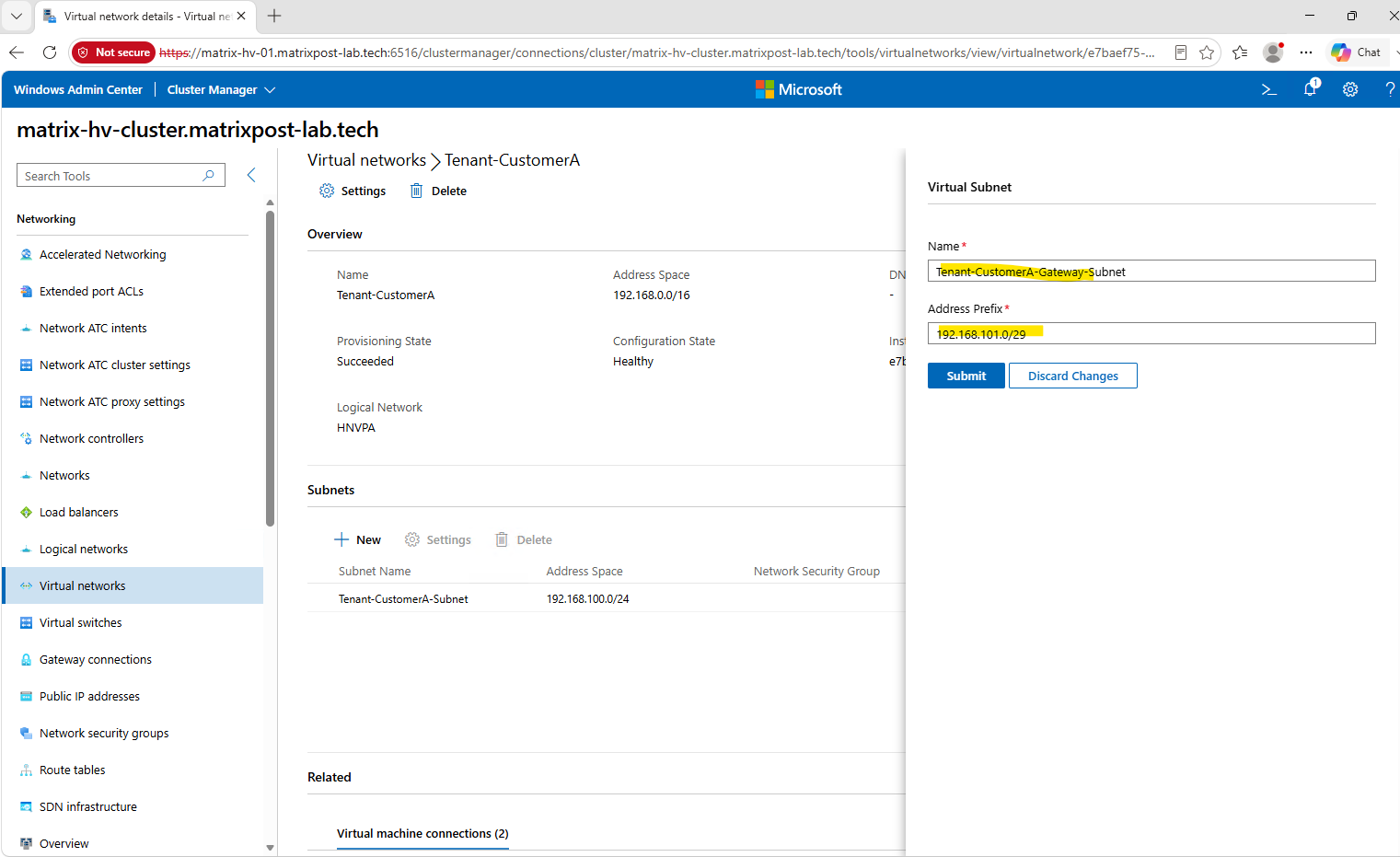The width and height of the screenshot is (1400, 857).
Task: Click the Discard Changes button
Action: tap(1072, 376)
